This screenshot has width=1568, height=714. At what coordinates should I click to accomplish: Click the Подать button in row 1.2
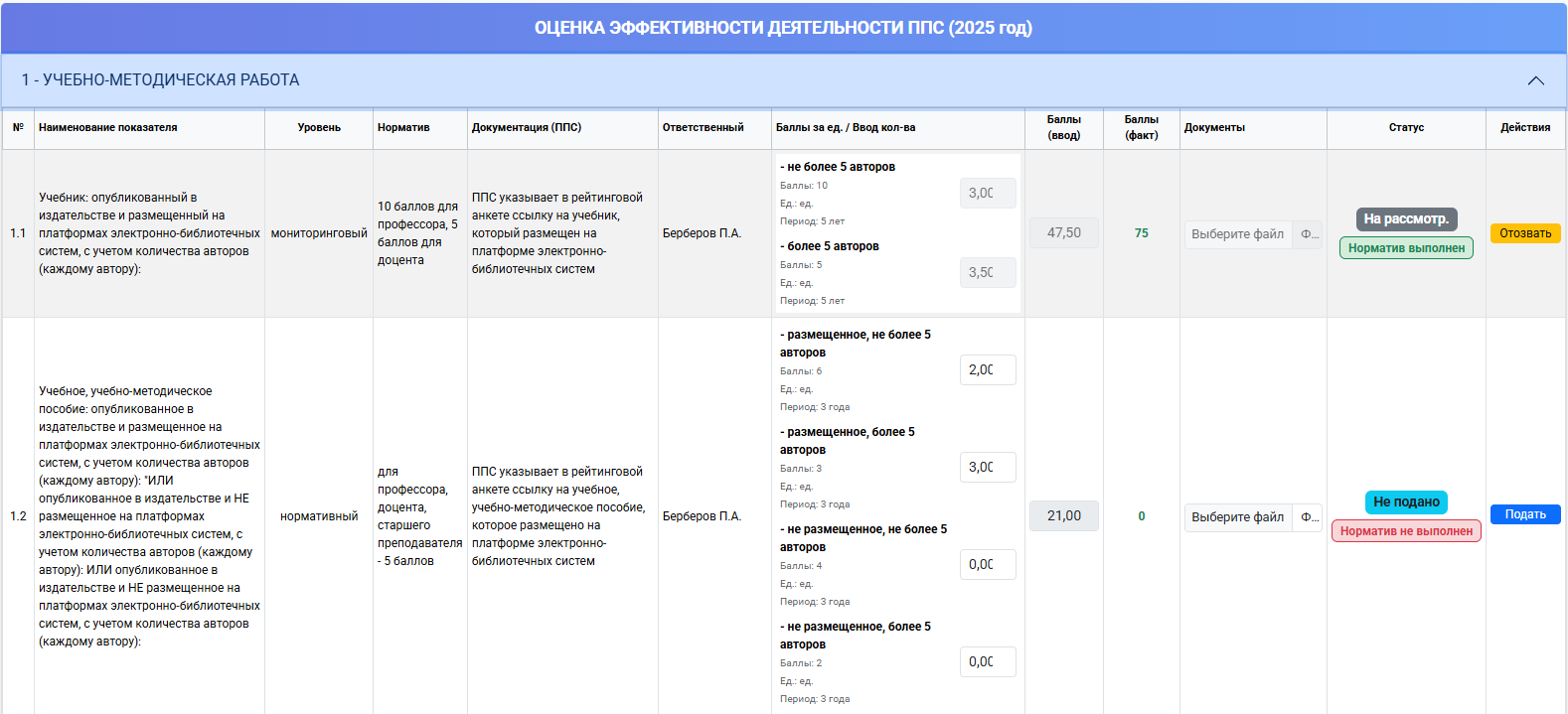point(1525,514)
